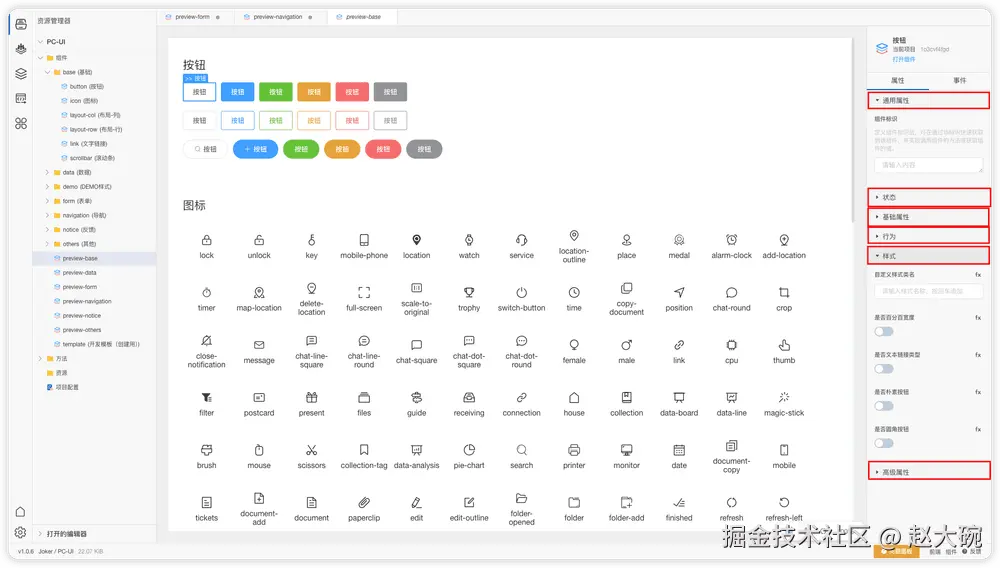Expand the 状态 section
This screenshot has width=1000, height=568.
point(929,197)
